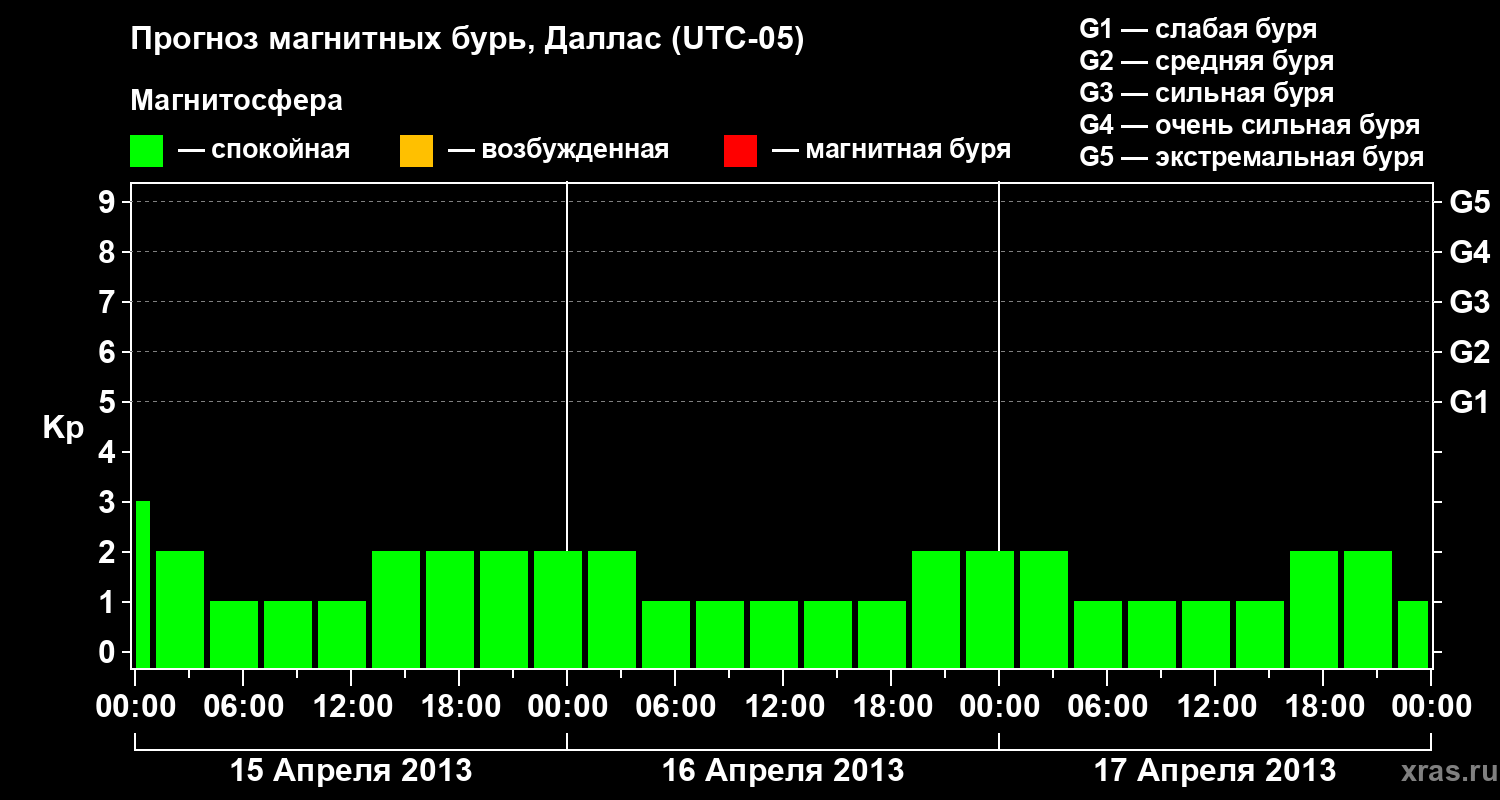Select the 'G2 — средняя буря' legend line
The height and width of the screenshot is (800, 1500).
click(1206, 61)
